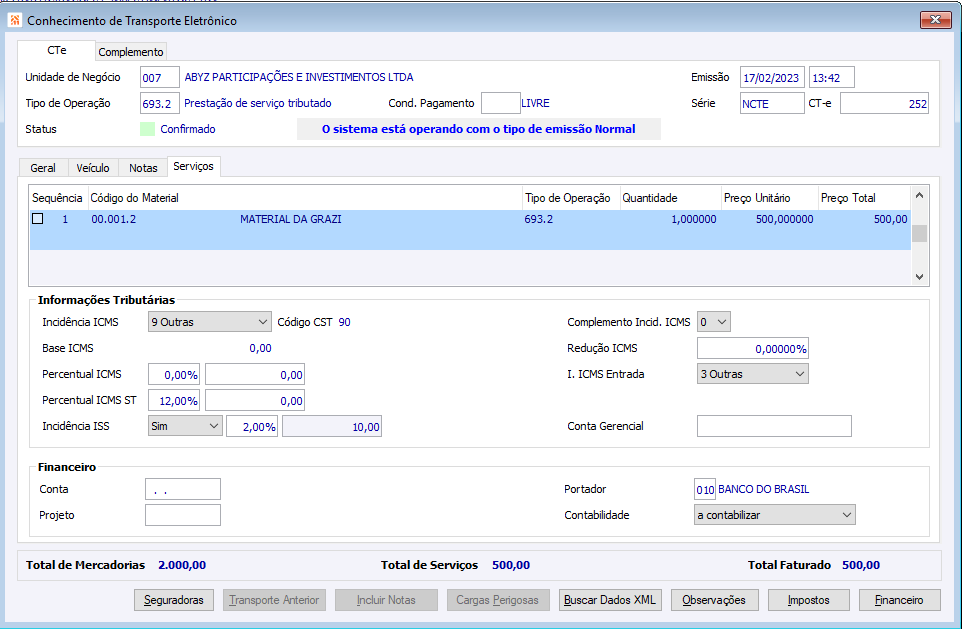Viewport: 962px width, 629px height.
Task: Select the Notas tab
Action: point(143,168)
